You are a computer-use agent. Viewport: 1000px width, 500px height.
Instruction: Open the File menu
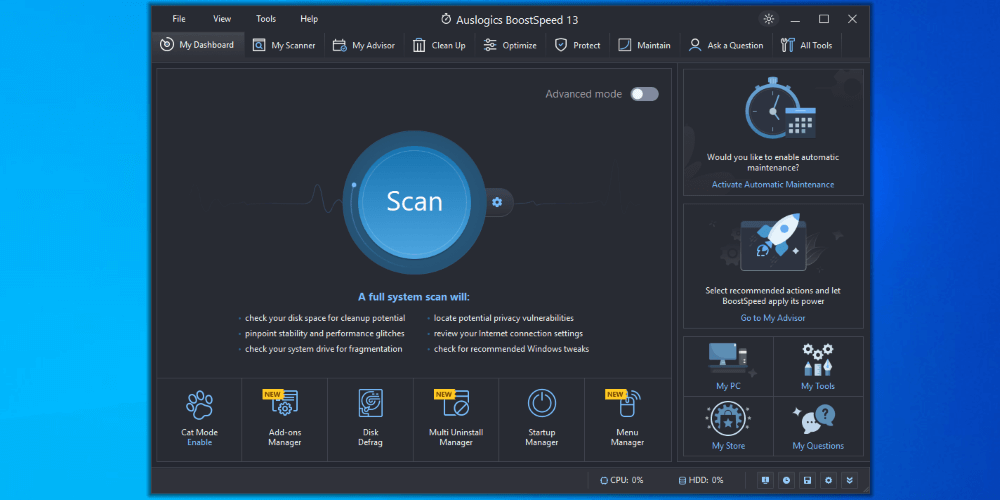point(179,19)
